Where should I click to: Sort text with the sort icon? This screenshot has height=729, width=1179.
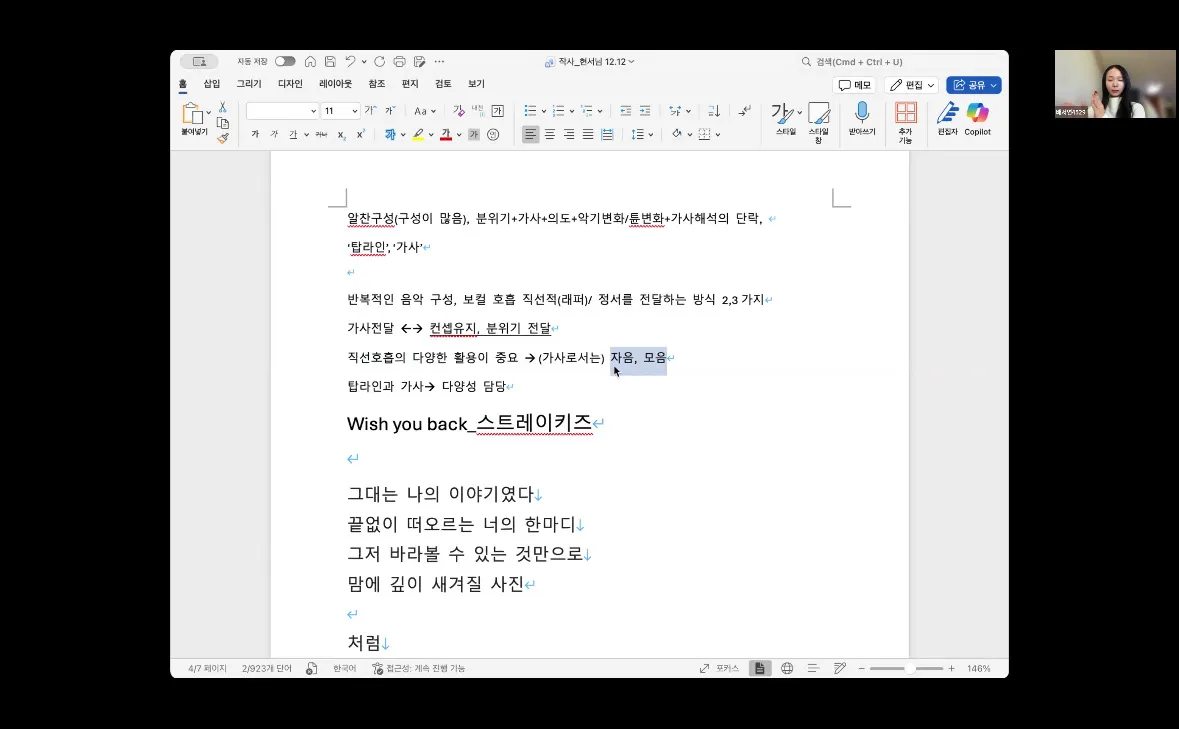pyautogui.click(x=714, y=111)
